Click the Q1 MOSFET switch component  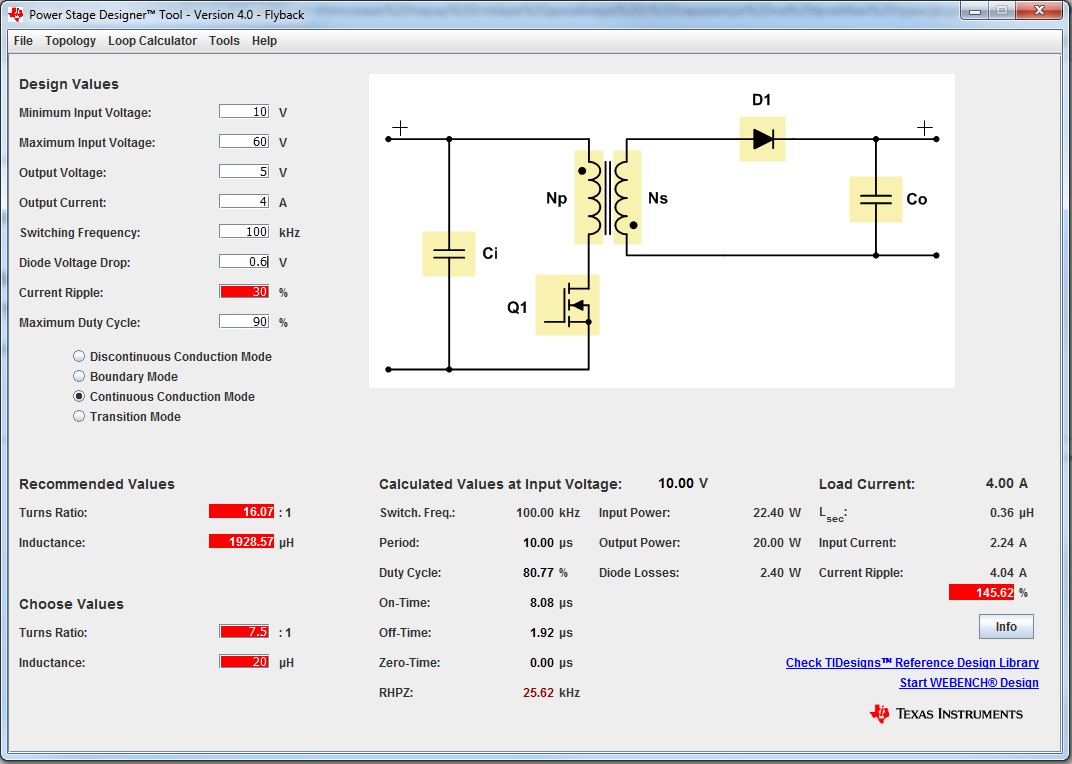click(567, 305)
